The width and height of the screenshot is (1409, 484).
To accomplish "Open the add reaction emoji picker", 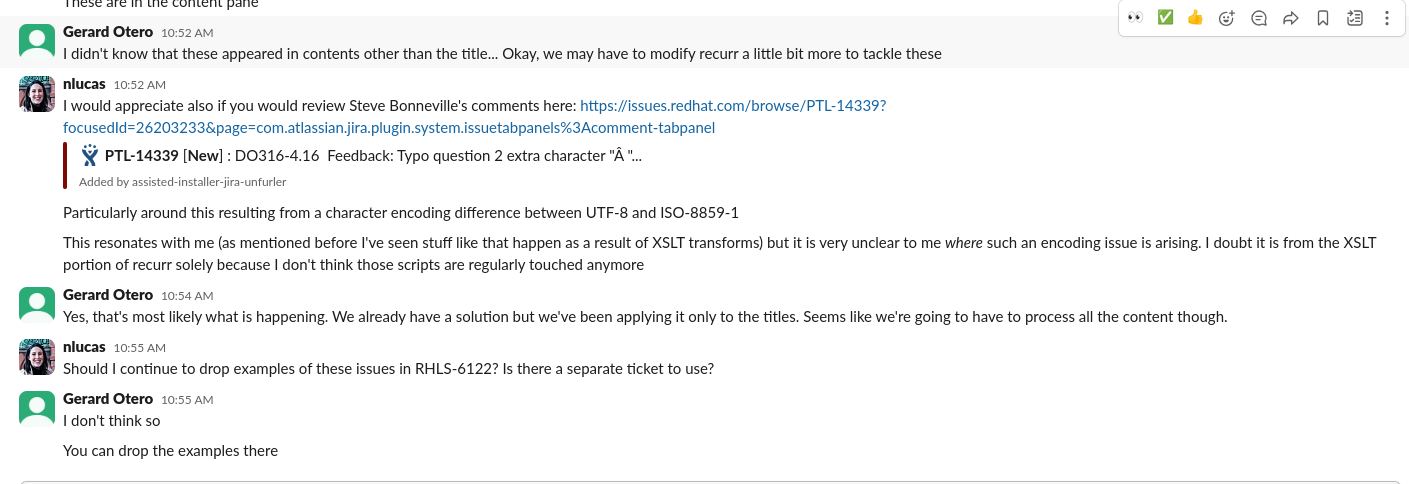I will (1226, 18).
